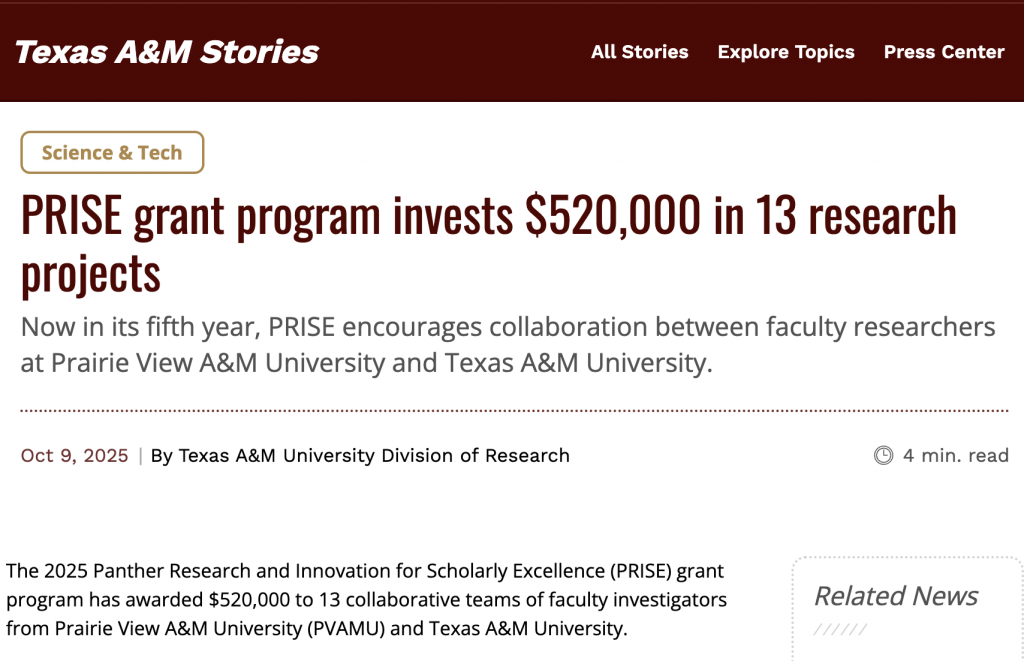Click the 4 min. read label
Screen dimensions: 1024x661
(955, 456)
